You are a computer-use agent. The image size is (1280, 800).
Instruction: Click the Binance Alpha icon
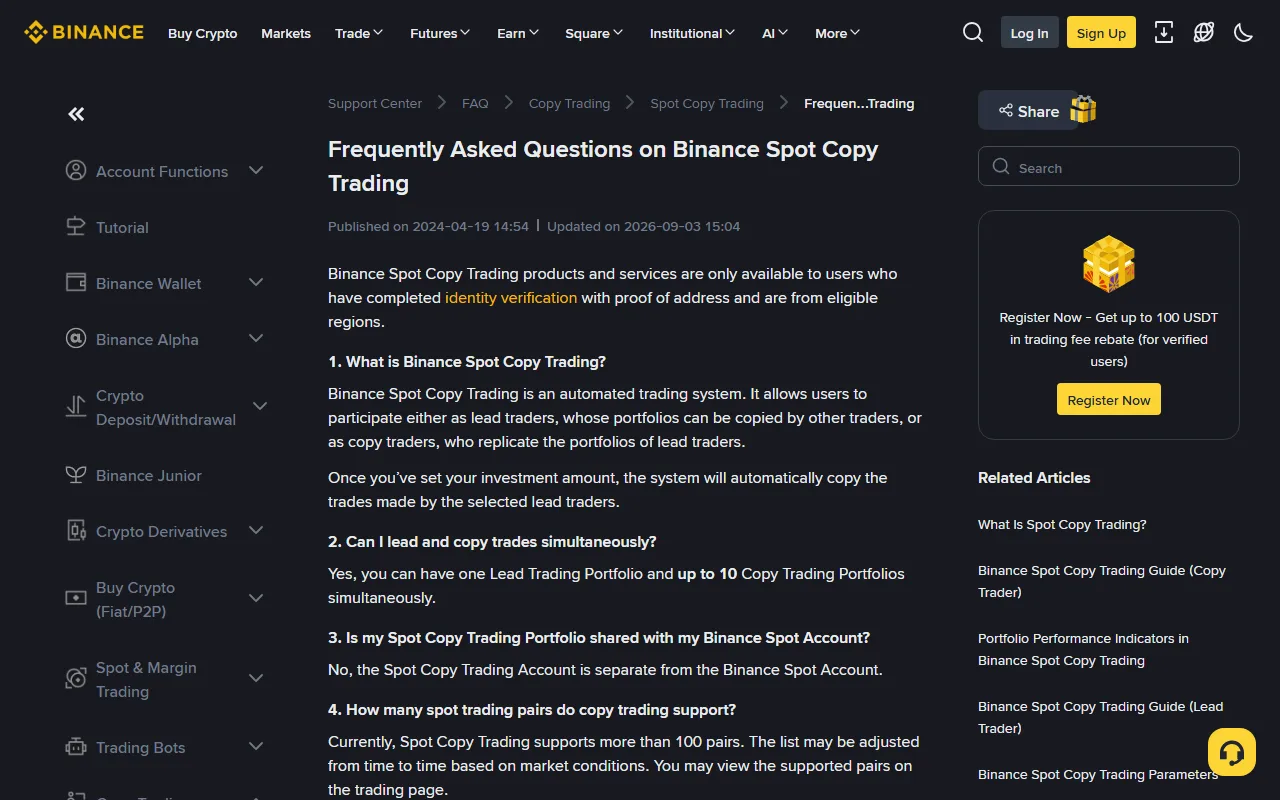coord(76,338)
